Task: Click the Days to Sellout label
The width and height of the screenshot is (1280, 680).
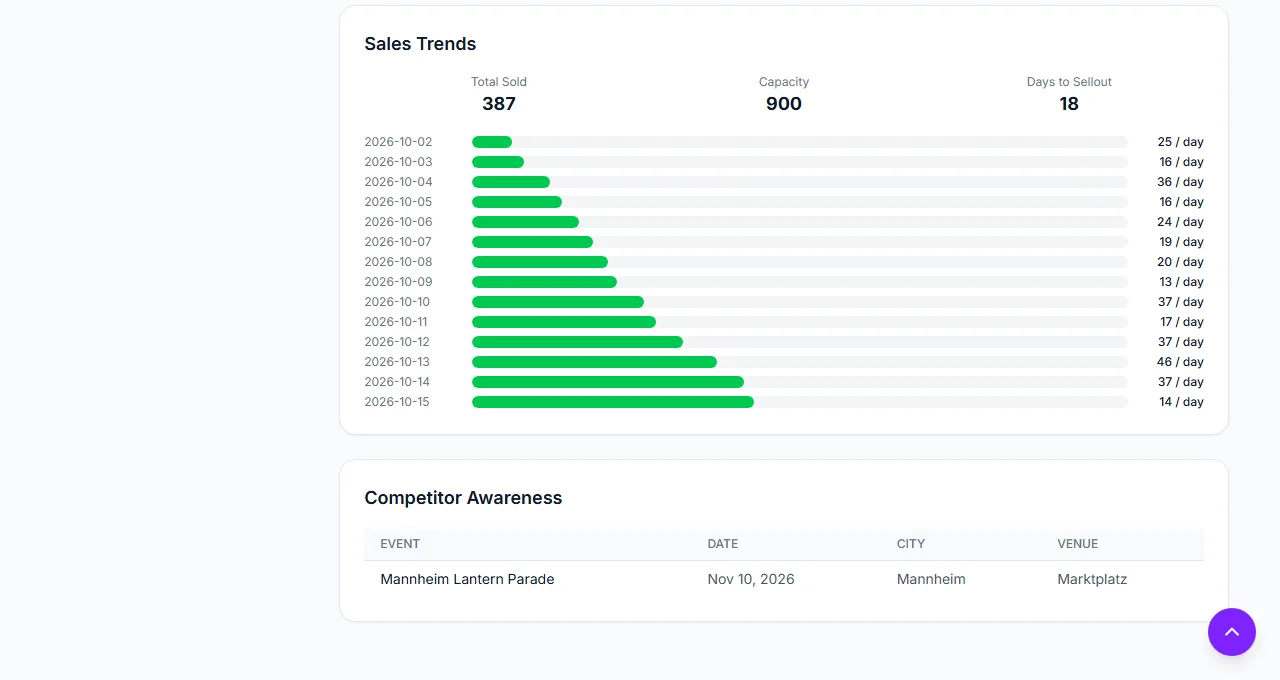Action: [1069, 82]
